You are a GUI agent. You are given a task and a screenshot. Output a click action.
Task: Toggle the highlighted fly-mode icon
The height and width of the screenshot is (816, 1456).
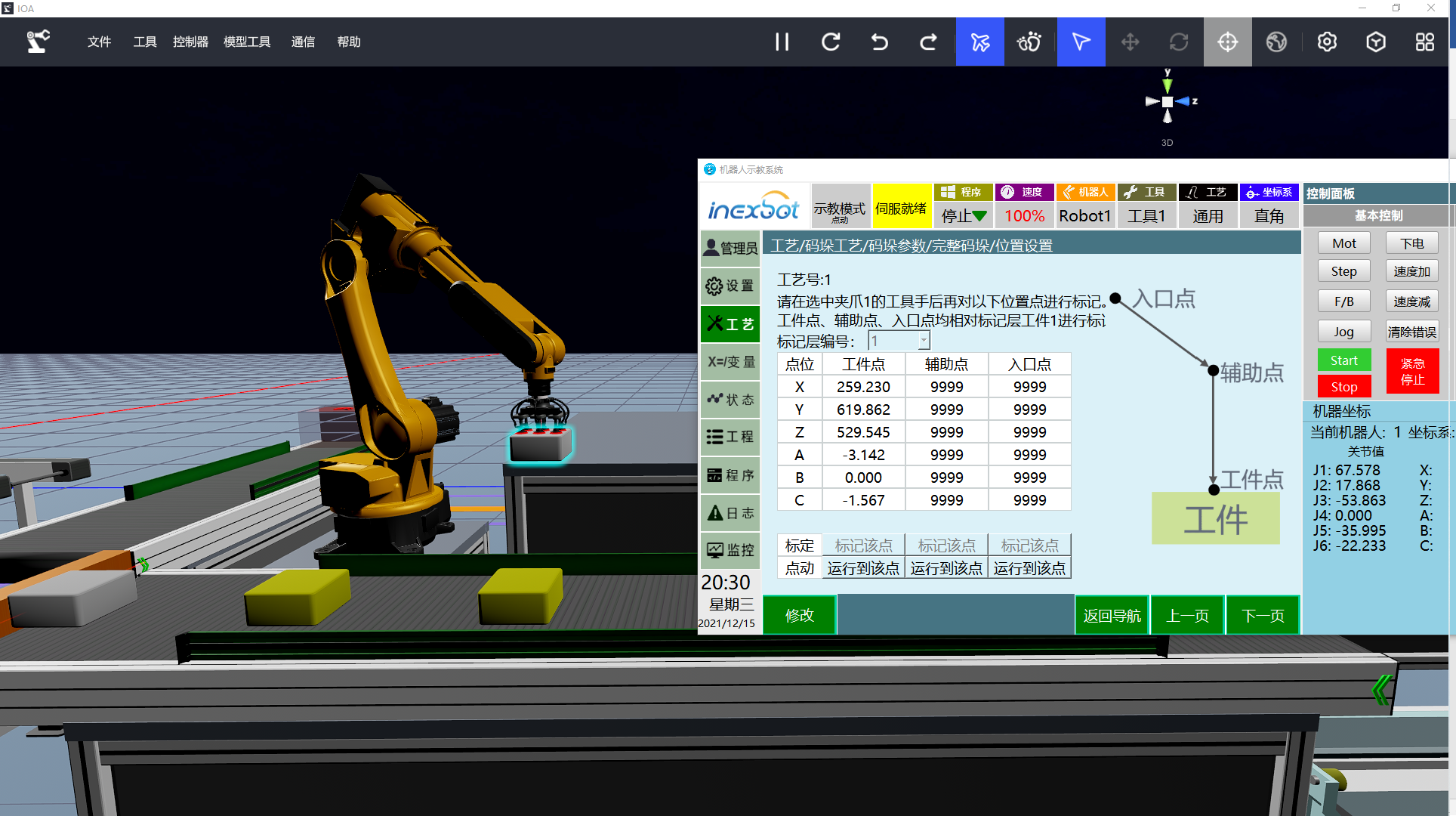pyautogui.click(x=979, y=42)
